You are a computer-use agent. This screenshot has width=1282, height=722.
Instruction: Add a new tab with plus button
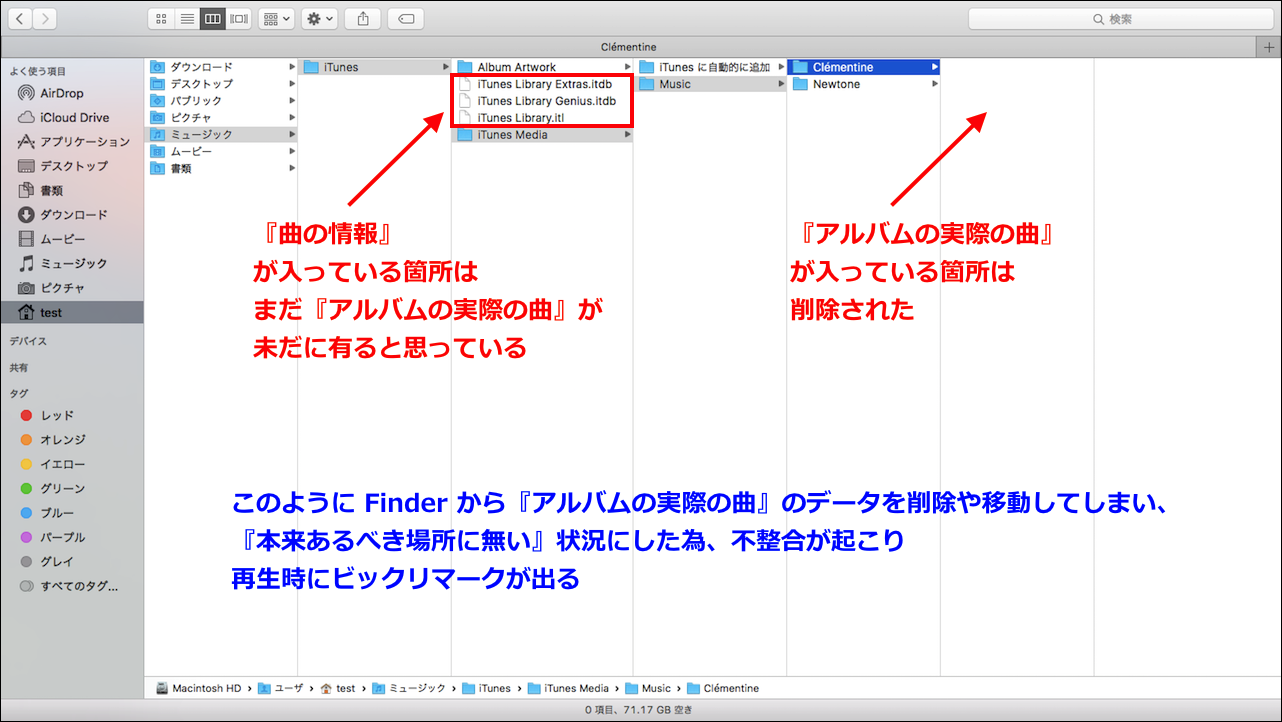[x=1270, y=47]
